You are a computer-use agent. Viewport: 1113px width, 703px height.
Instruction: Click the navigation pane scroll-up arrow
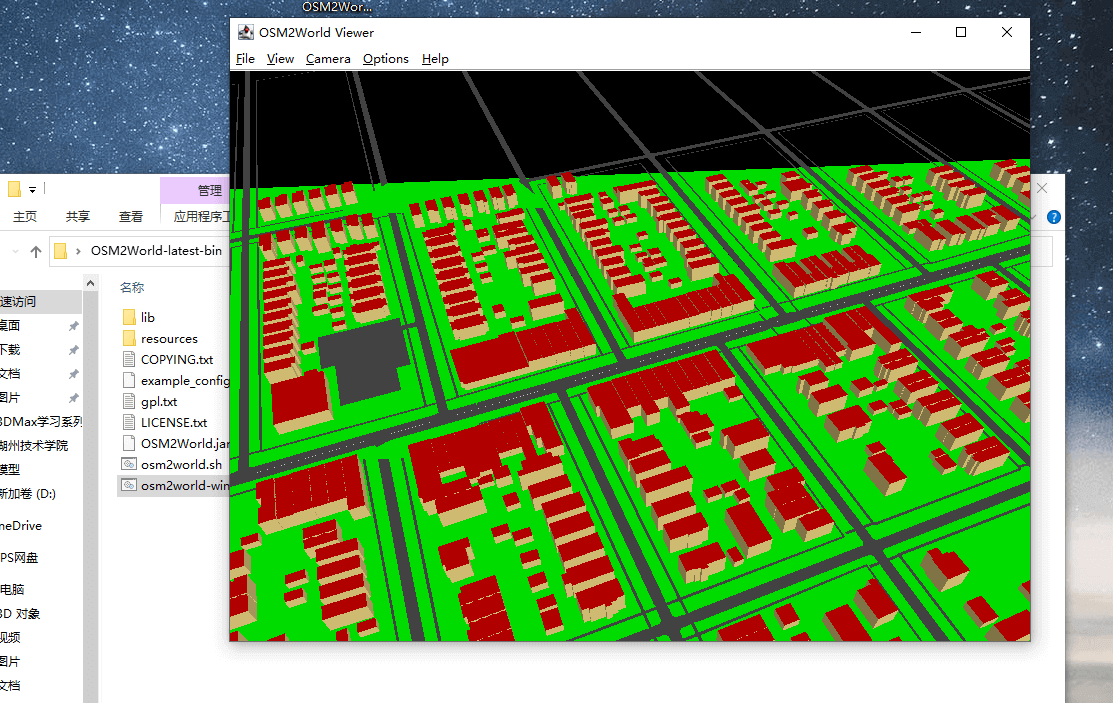coord(91,284)
